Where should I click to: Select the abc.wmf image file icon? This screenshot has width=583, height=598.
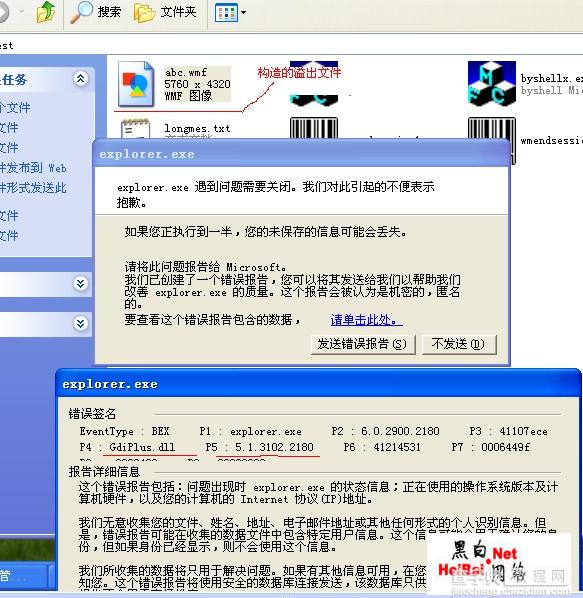click(136, 84)
